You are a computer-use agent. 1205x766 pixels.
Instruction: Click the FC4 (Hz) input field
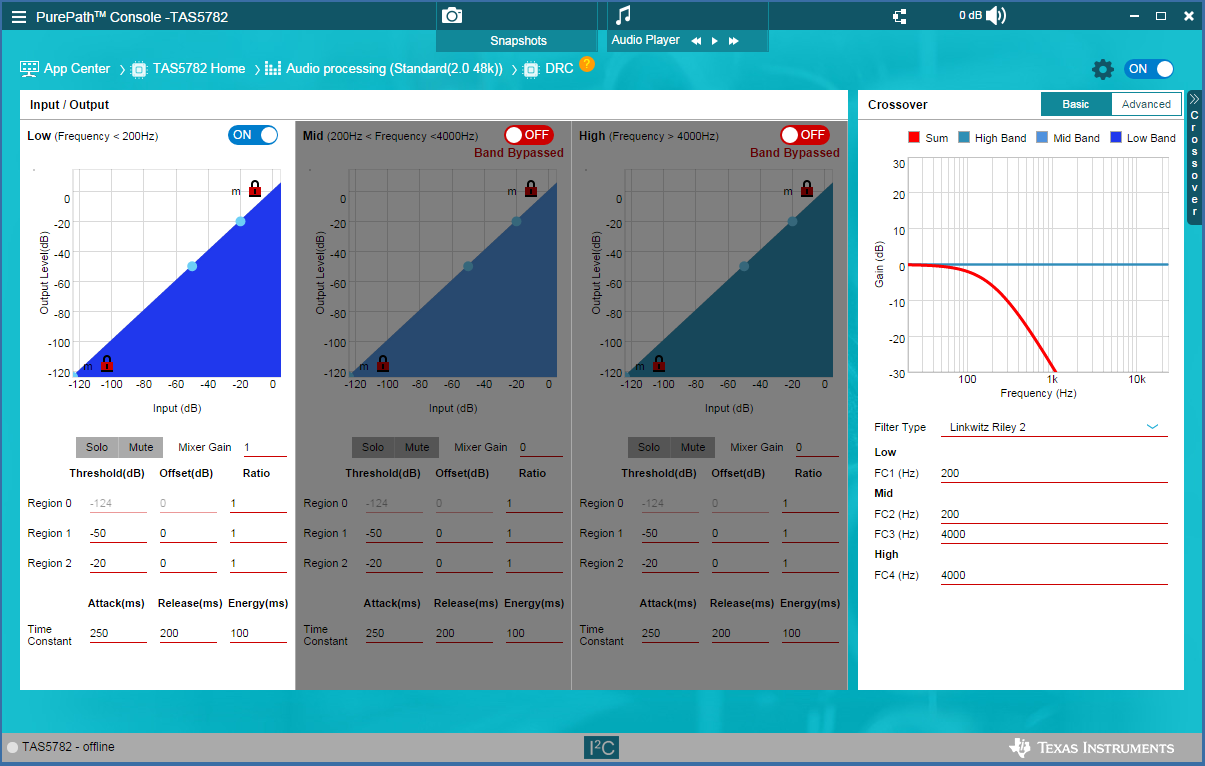click(1054, 575)
